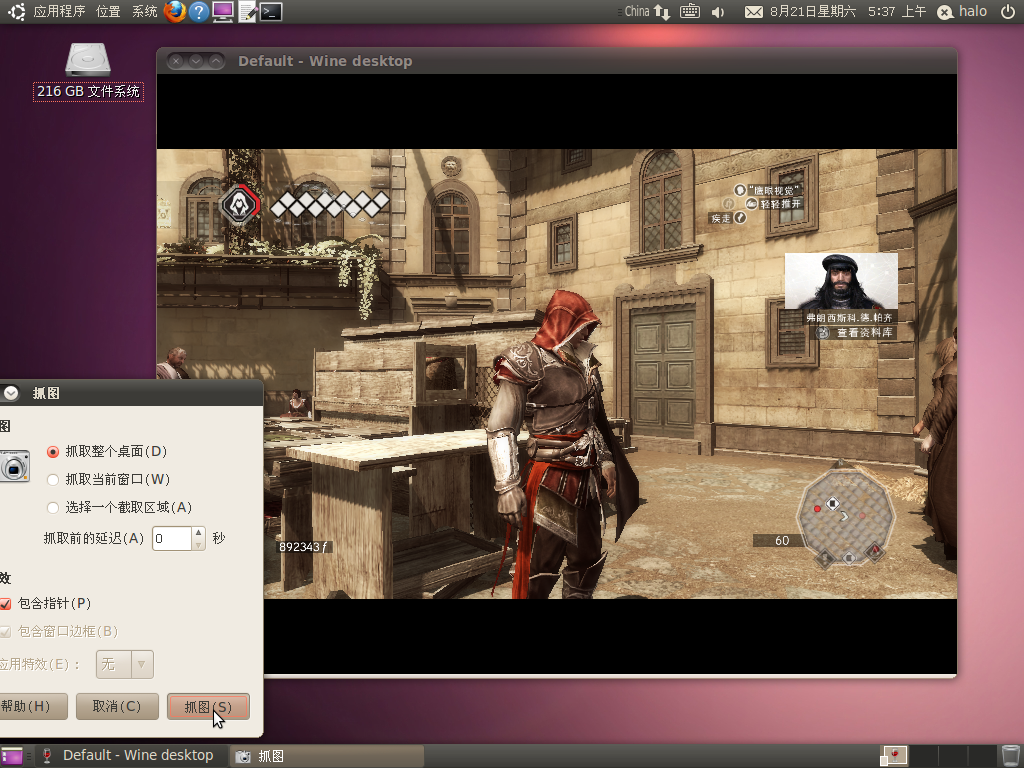Open the text editor launcher icon
The height and width of the screenshot is (768, 1024).
tap(247, 12)
